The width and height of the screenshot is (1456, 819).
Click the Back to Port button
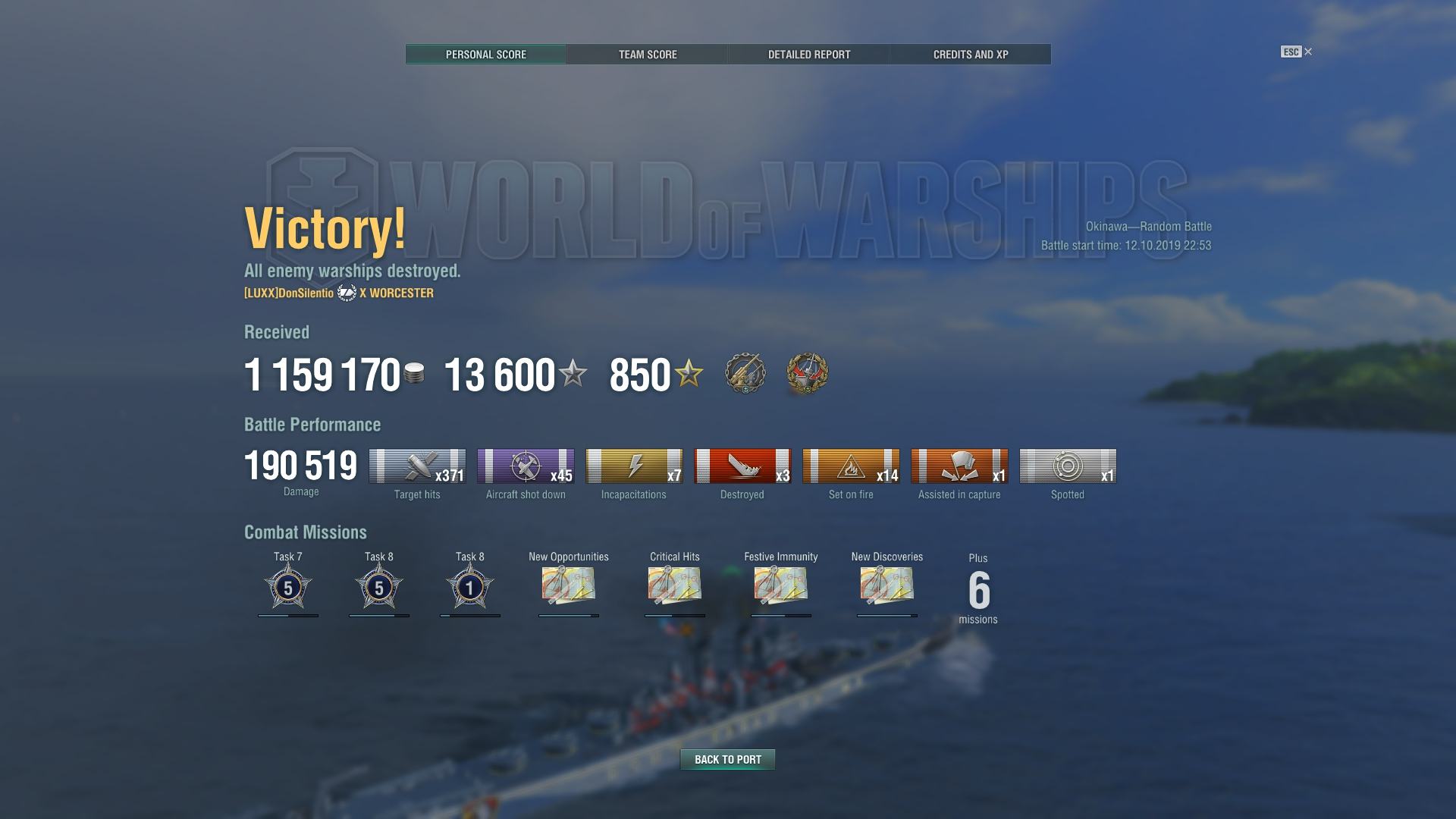pyautogui.click(x=728, y=759)
